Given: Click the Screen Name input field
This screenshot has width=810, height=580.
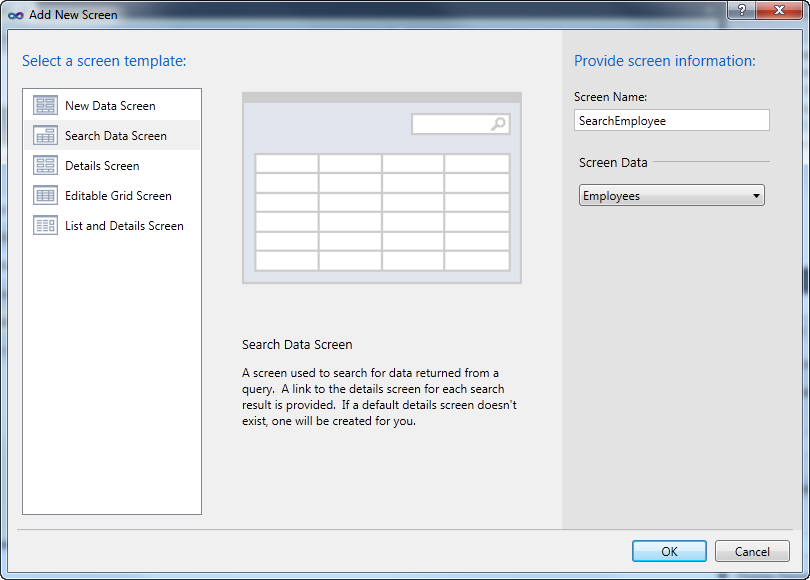Looking at the screenshot, I should click(670, 120).
